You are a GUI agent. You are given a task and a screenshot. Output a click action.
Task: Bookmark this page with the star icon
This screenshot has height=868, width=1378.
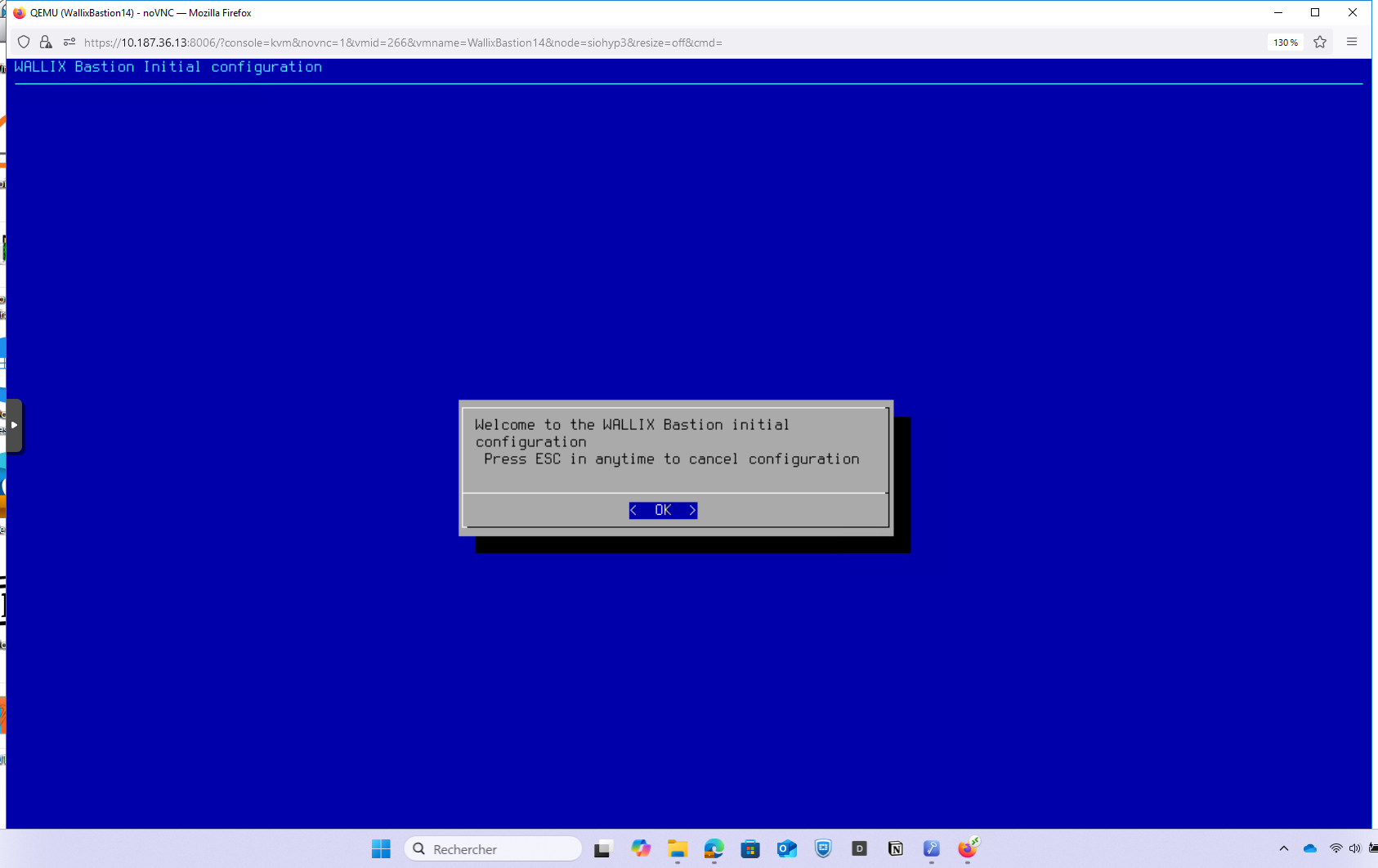[x=1320, y=43]
